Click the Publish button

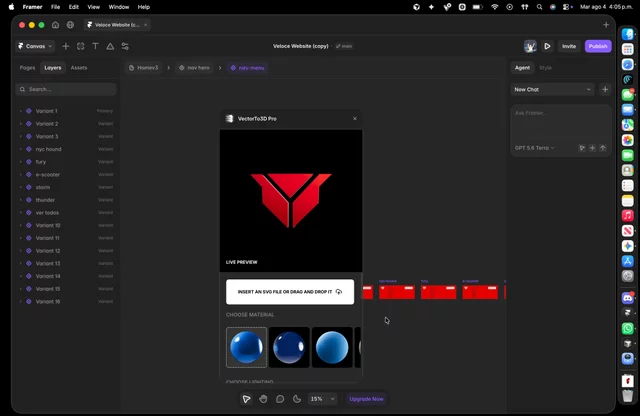pos(598,46)
